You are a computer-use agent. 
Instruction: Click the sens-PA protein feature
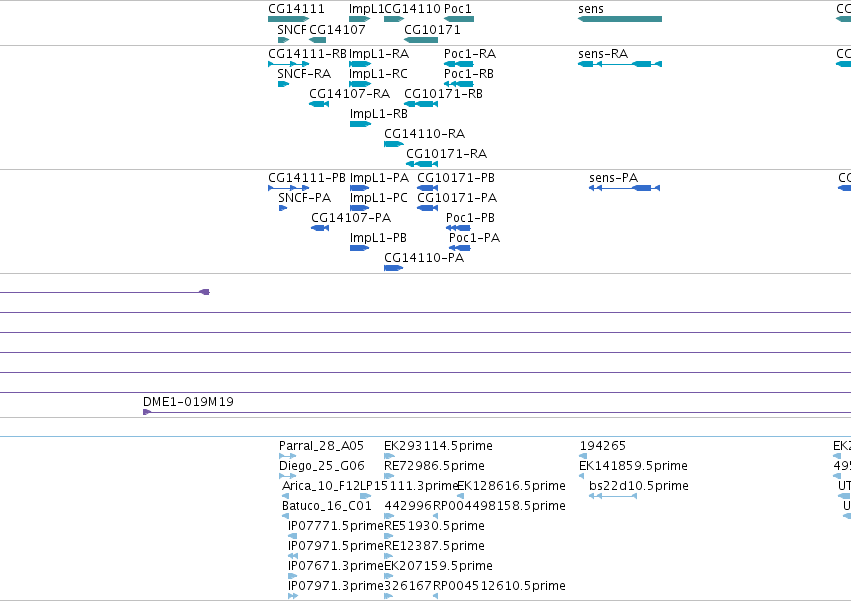(x=624, y=188)
